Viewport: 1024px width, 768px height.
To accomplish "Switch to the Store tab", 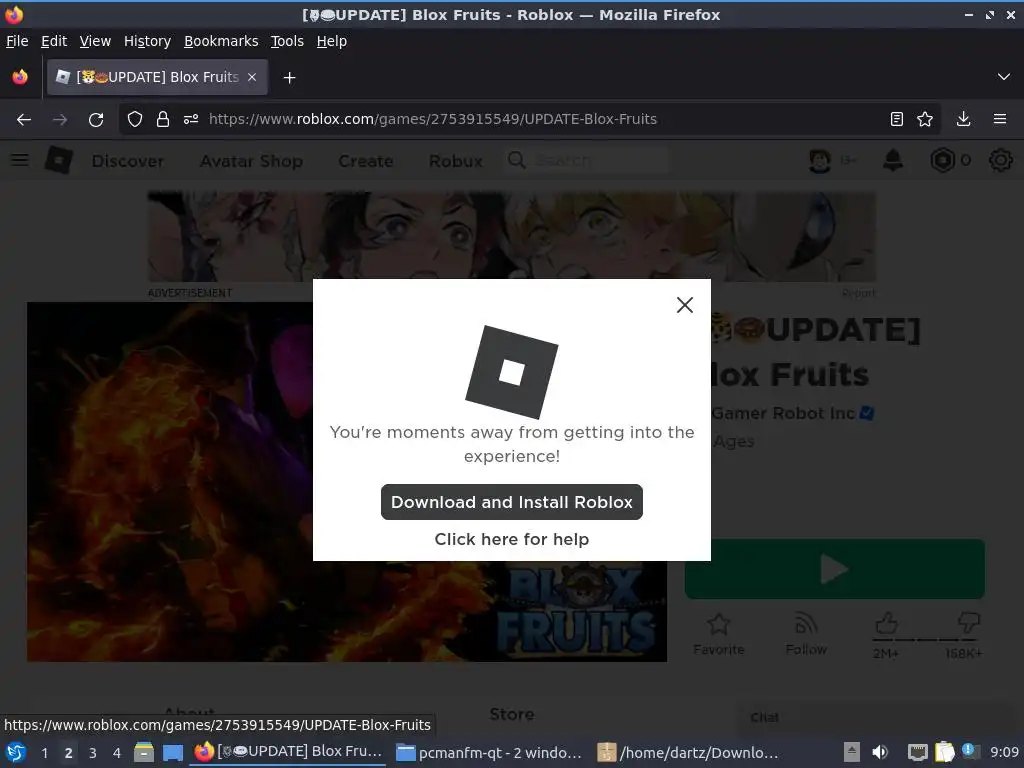I will coord(511,715).
